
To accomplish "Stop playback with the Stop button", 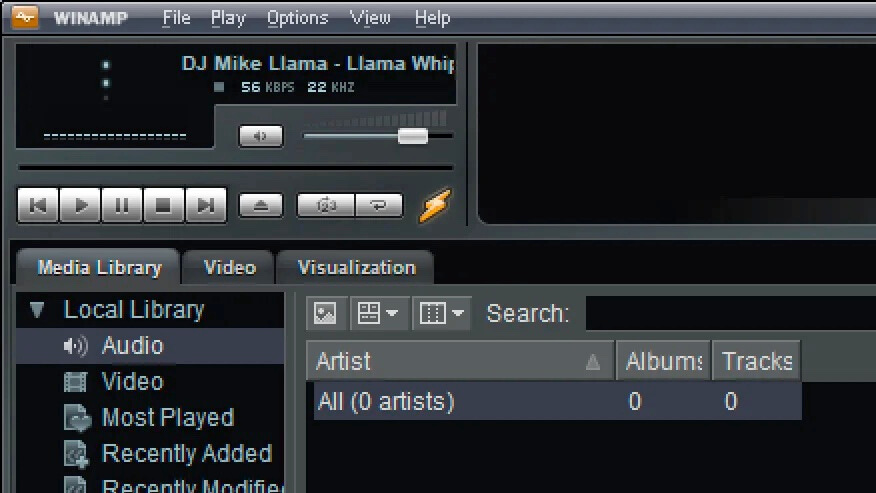I will 164,205.
